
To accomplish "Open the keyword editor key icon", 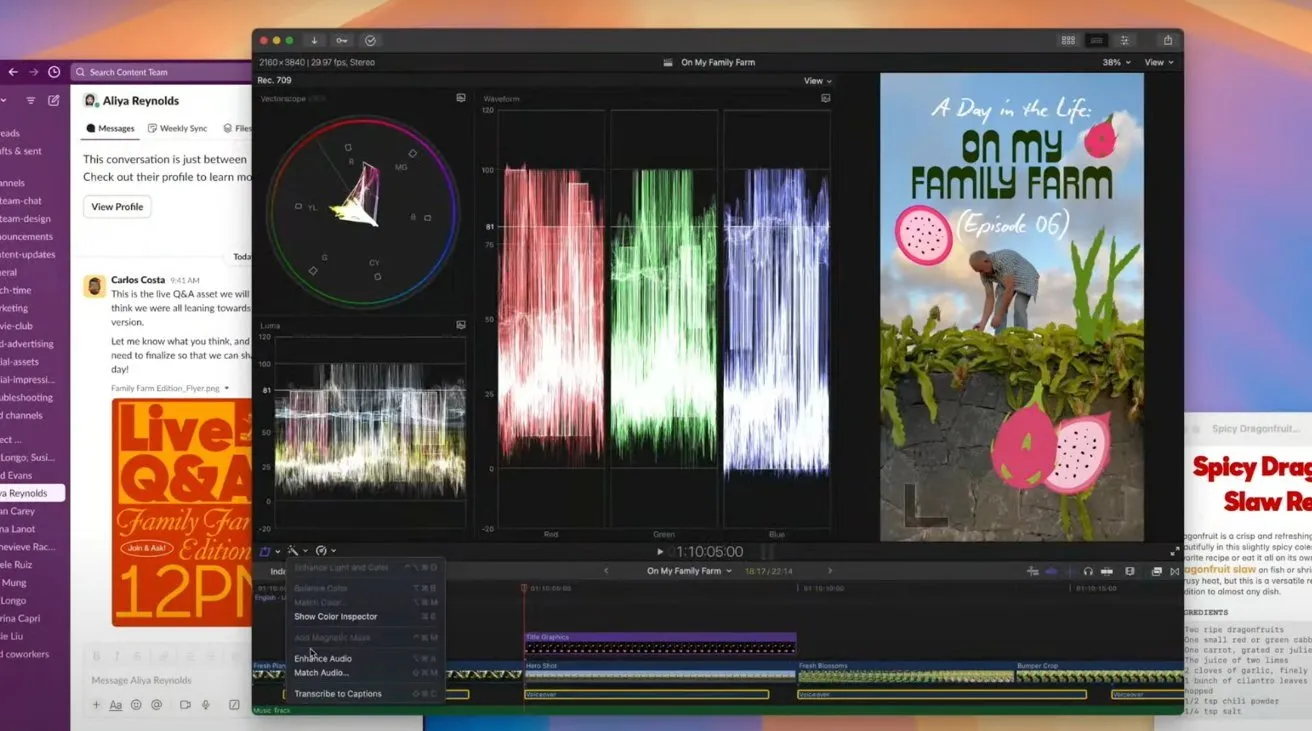I will point(342,40).
